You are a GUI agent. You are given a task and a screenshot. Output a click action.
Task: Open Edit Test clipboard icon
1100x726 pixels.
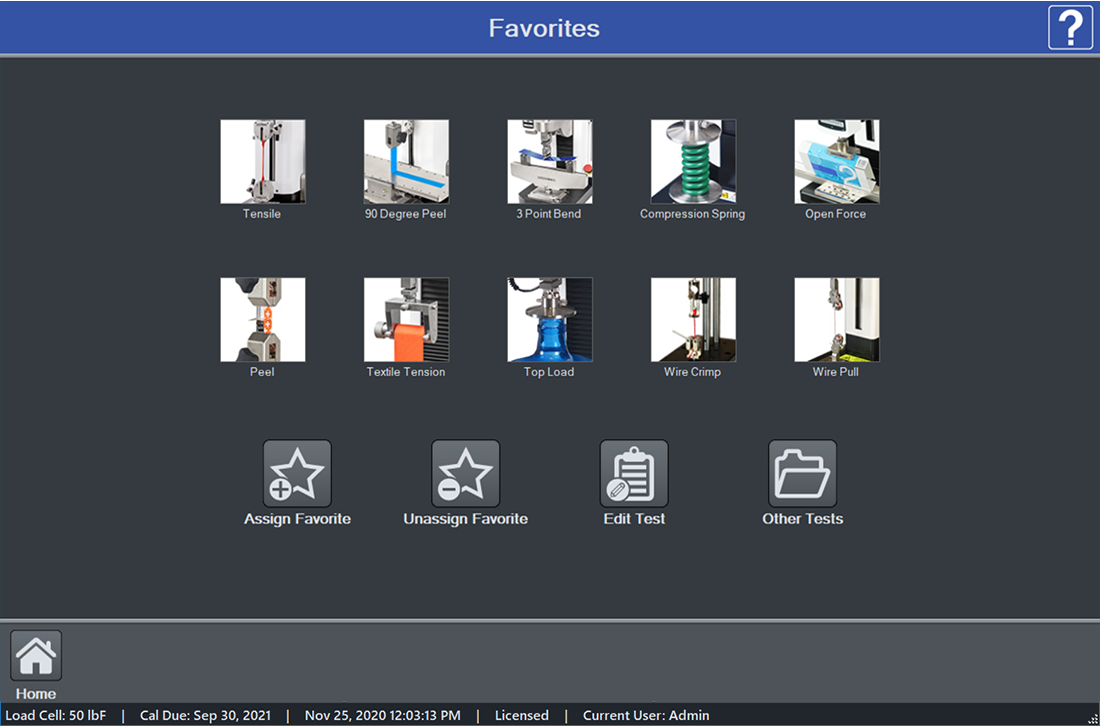point(634,474)
